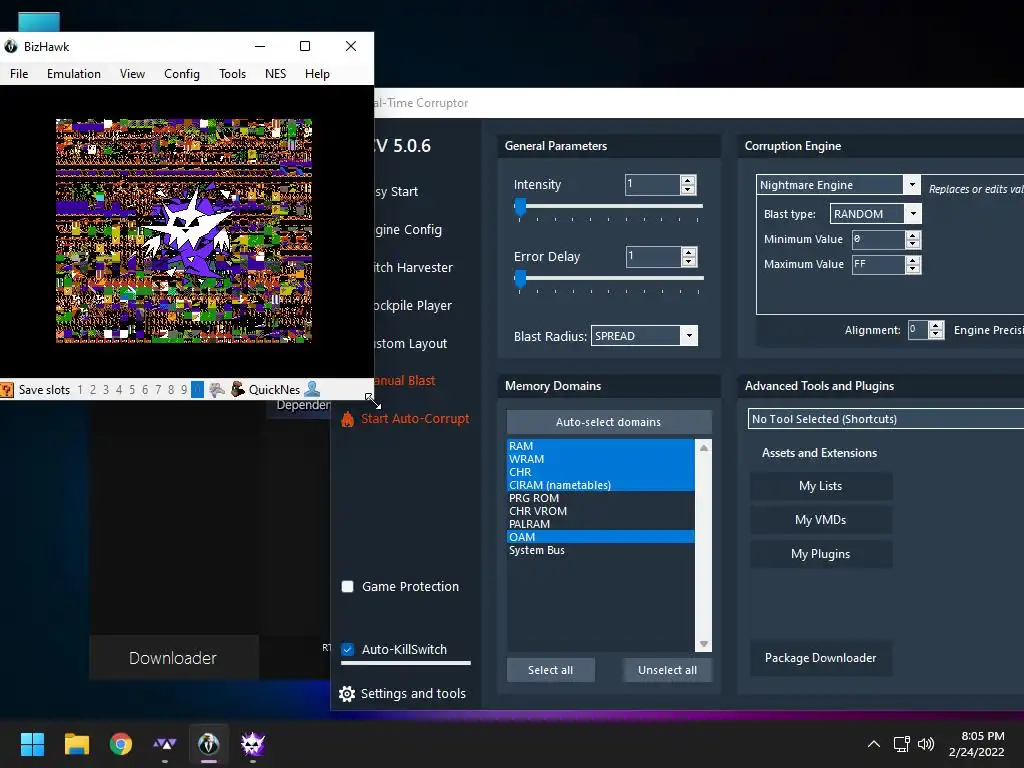Click Maximum Value FF field
The height and width of the screenshot is (768, 1024).
click(878, 264)
